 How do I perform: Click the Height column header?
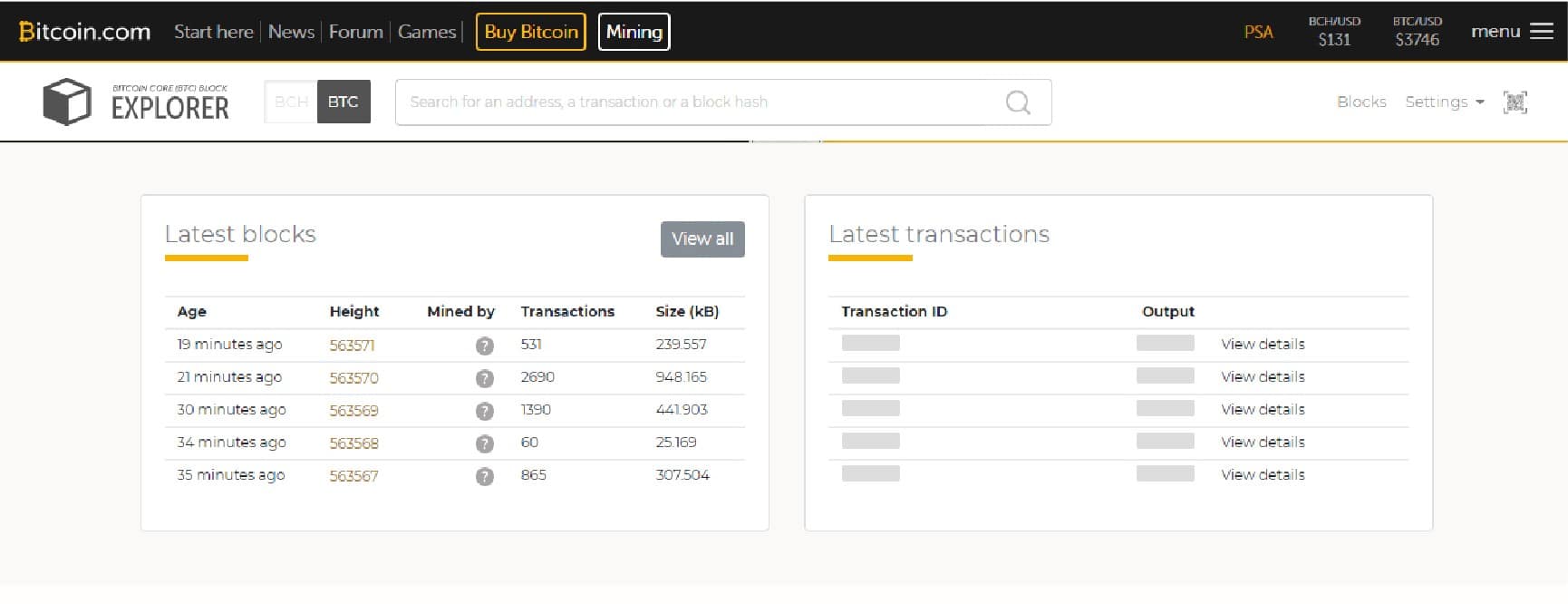tap(354, 312)
